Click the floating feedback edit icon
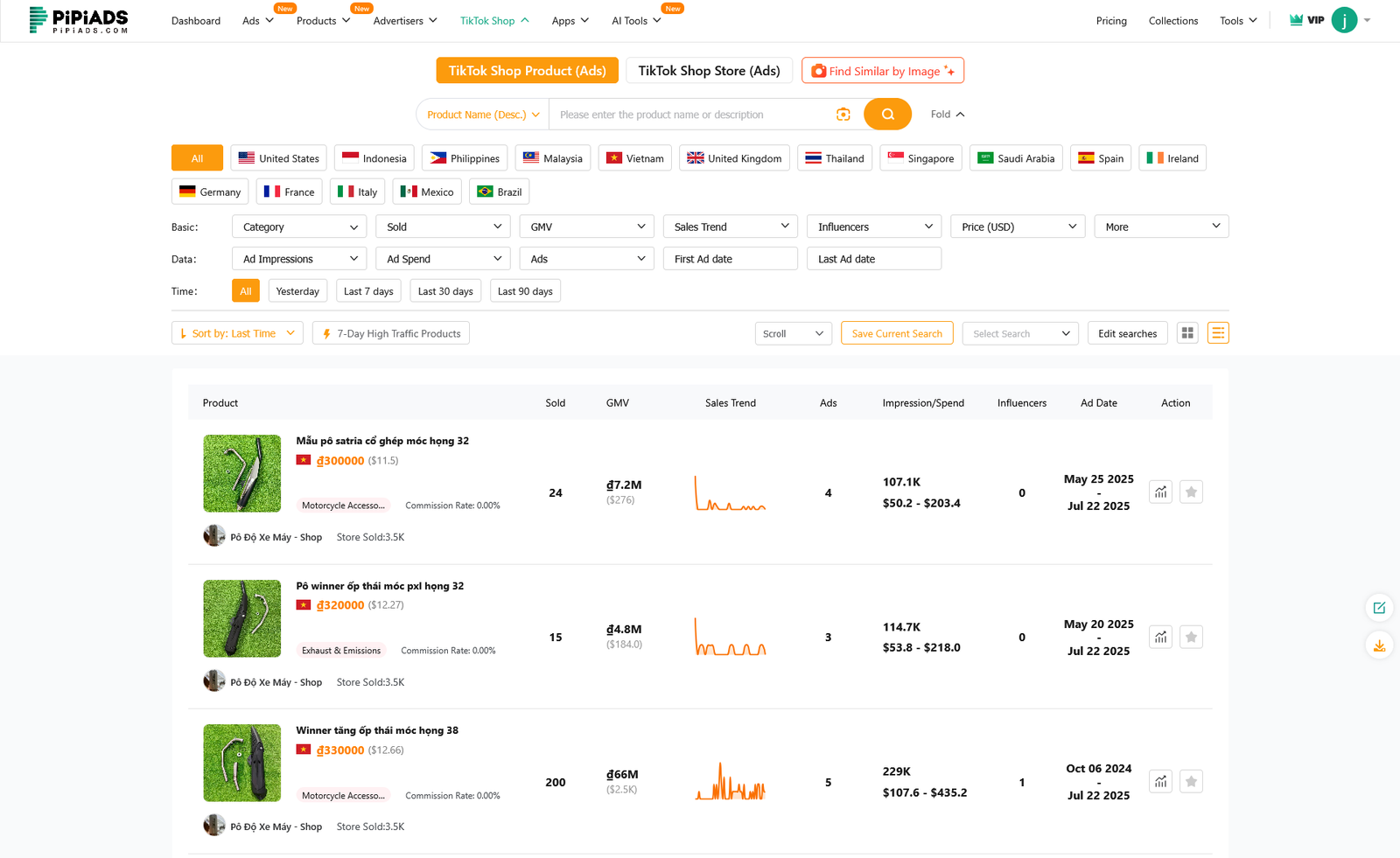Image resolution: width=1400 pixels, height=858 pixels. tap(1379, 608)
